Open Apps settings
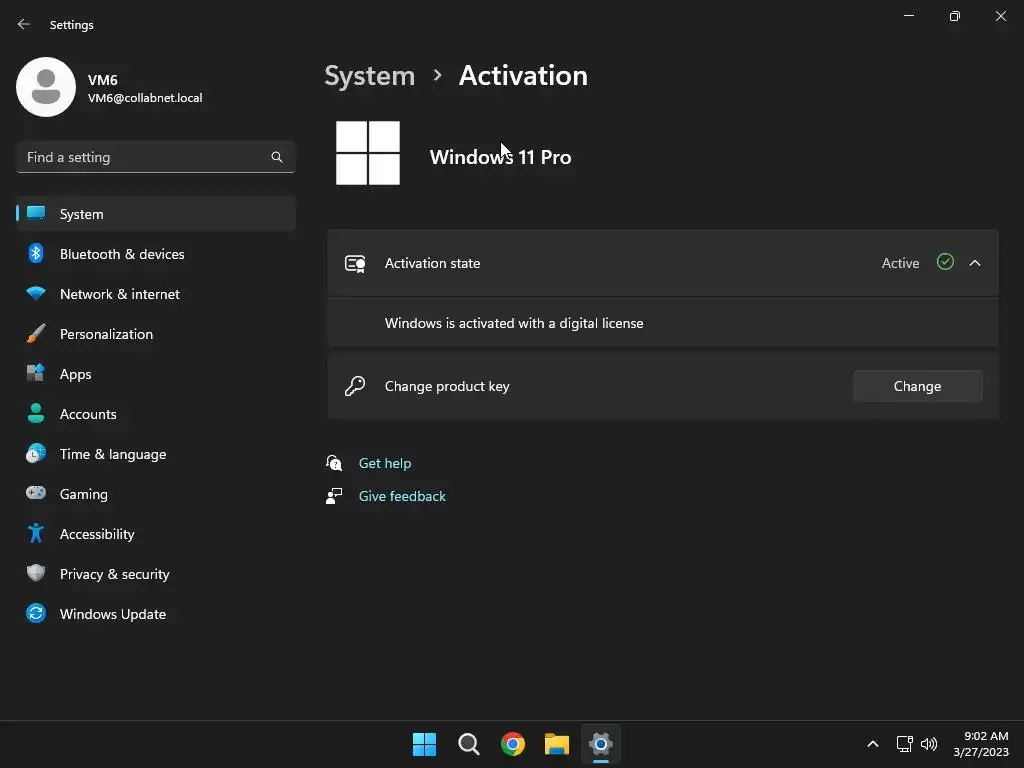 point(155,374)
